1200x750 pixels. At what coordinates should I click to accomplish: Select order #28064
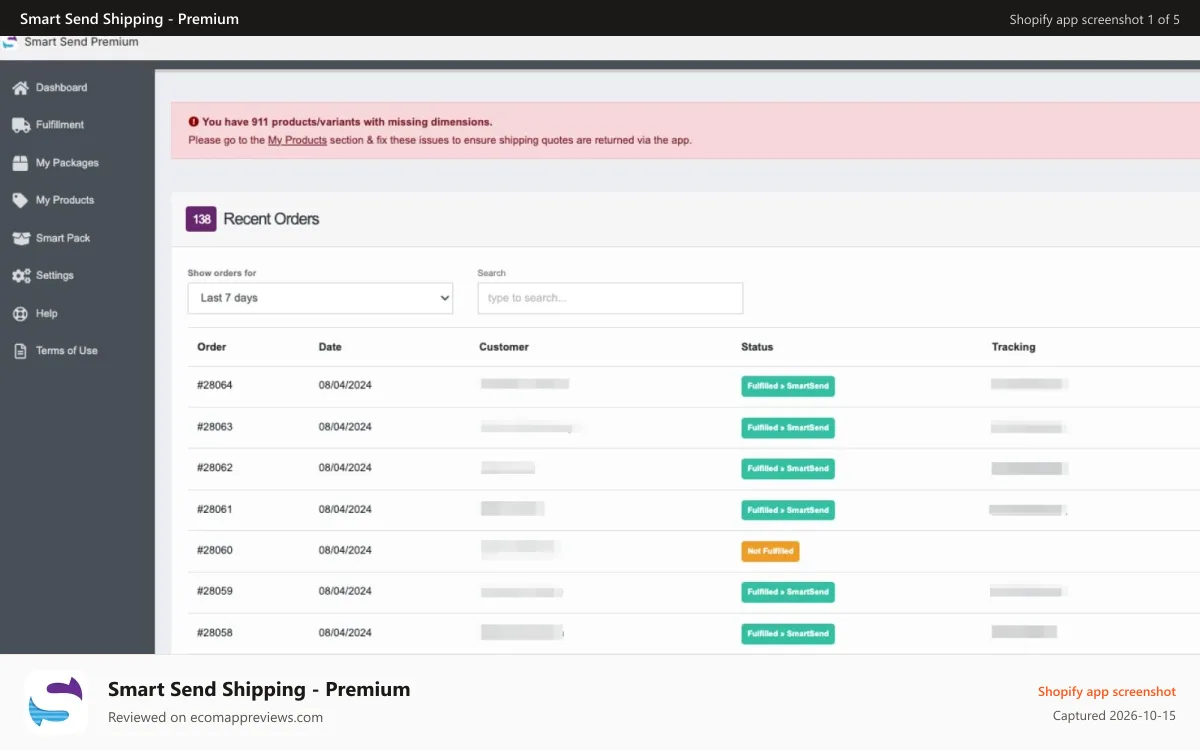[215, 385]
